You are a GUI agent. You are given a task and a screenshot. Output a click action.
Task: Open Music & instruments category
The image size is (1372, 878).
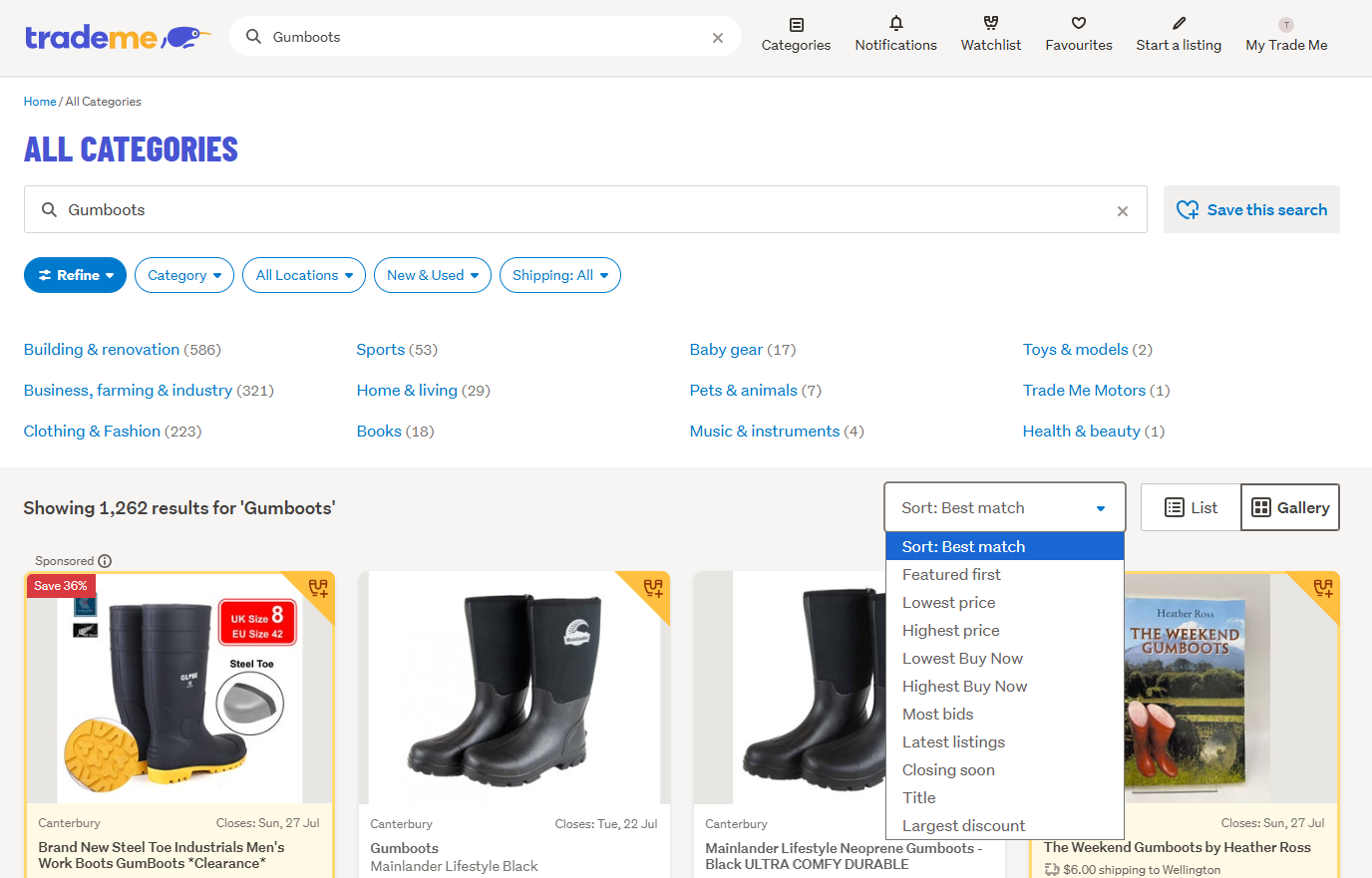[765, 431]
